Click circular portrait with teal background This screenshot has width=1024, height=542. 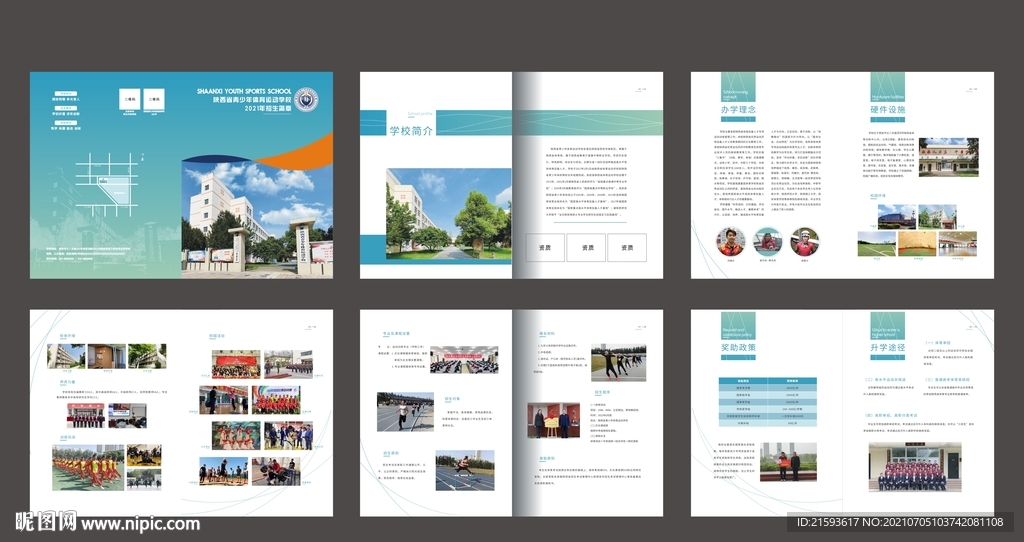tap(767, 242)
